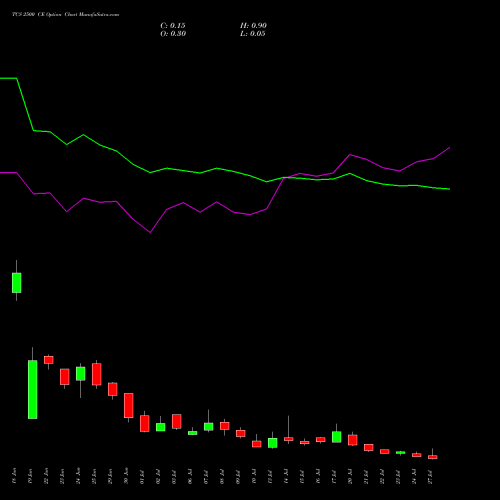The height and width of the screenshot is (500, 500).
Task: Select the tall green candle for 19 Jun
Action: pyautogui.click(x=33, y=389)
